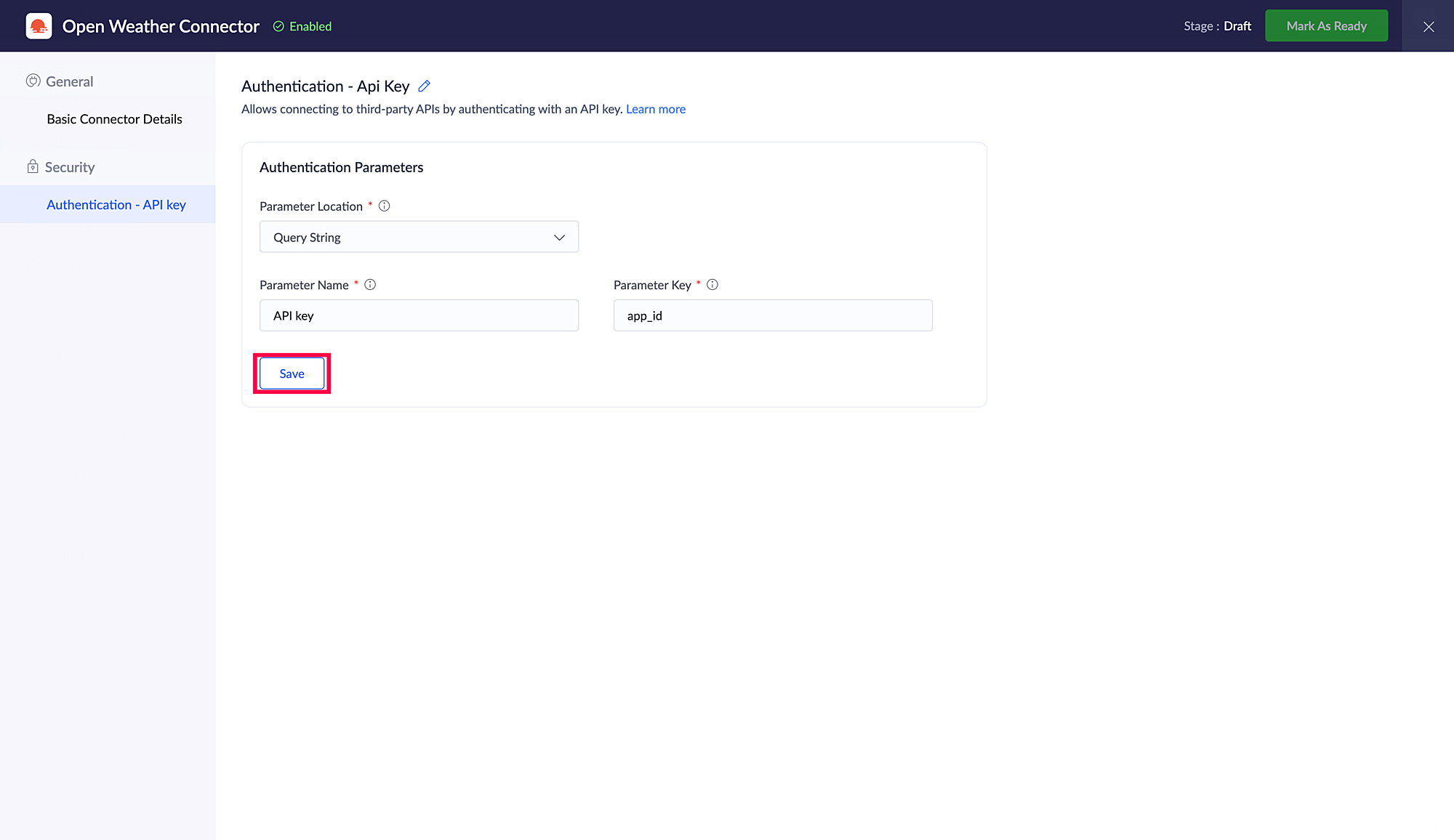1454x840 pixels.
Task: Click the Save button
Action: 292,373
